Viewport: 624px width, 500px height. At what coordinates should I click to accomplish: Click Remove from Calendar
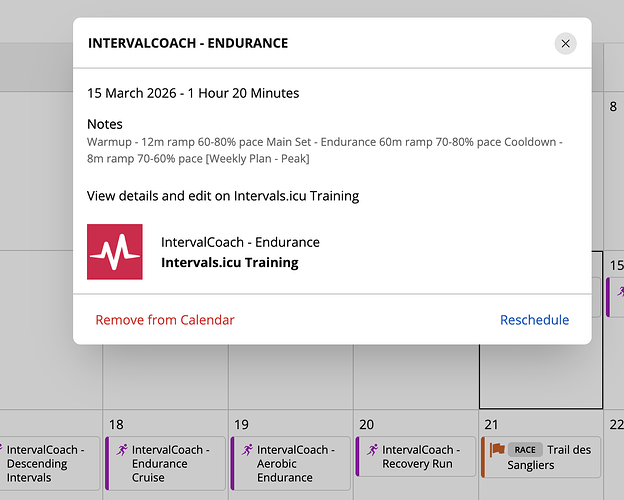[x=165, y=320]
